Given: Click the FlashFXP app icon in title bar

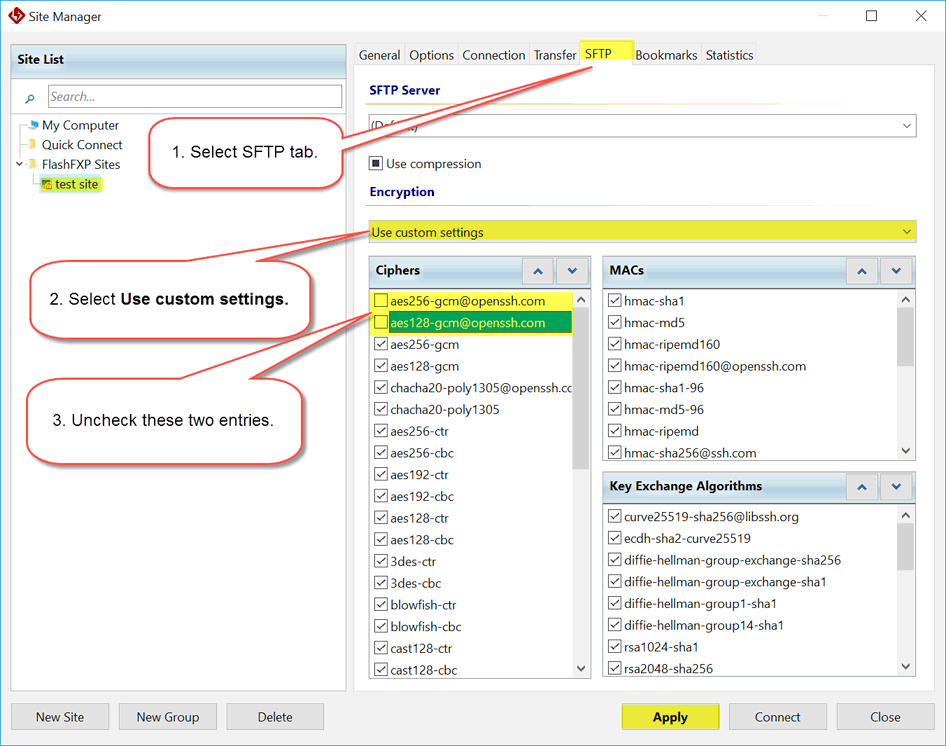Looking at the screenshot, I should click(x=16, y=16).
